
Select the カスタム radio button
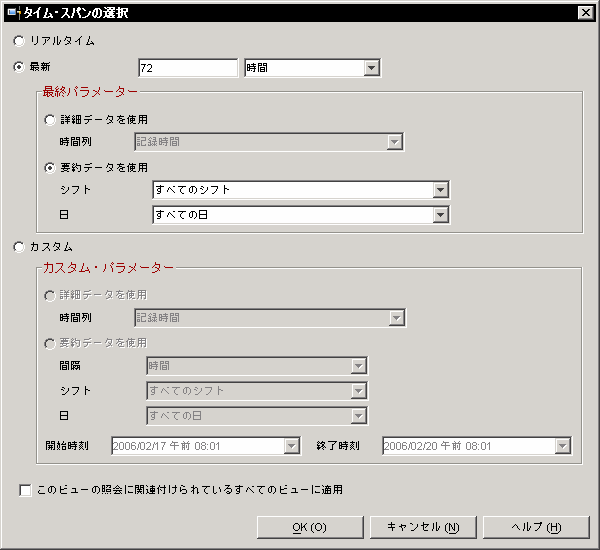point(20,246)
